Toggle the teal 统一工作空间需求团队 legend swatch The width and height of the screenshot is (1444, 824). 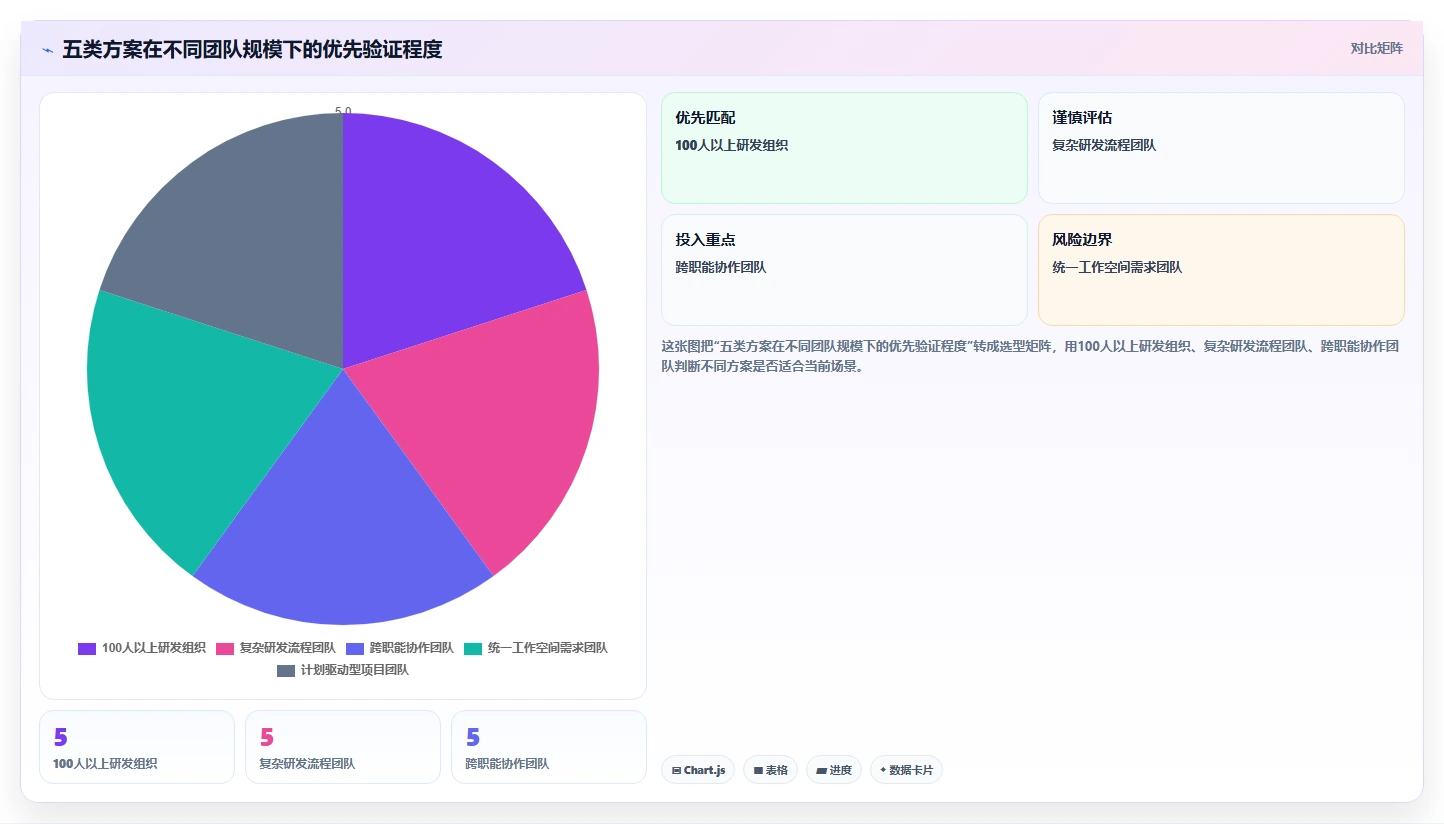[473, 648]
